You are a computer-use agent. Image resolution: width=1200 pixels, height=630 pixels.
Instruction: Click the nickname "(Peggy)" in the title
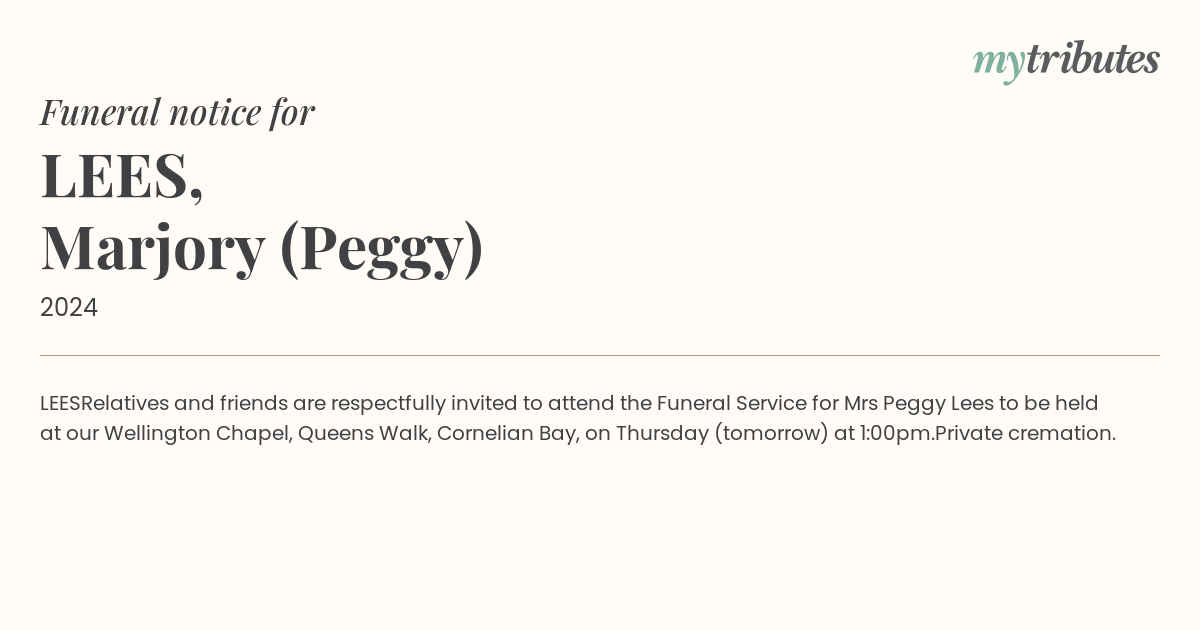click(382, 249)
